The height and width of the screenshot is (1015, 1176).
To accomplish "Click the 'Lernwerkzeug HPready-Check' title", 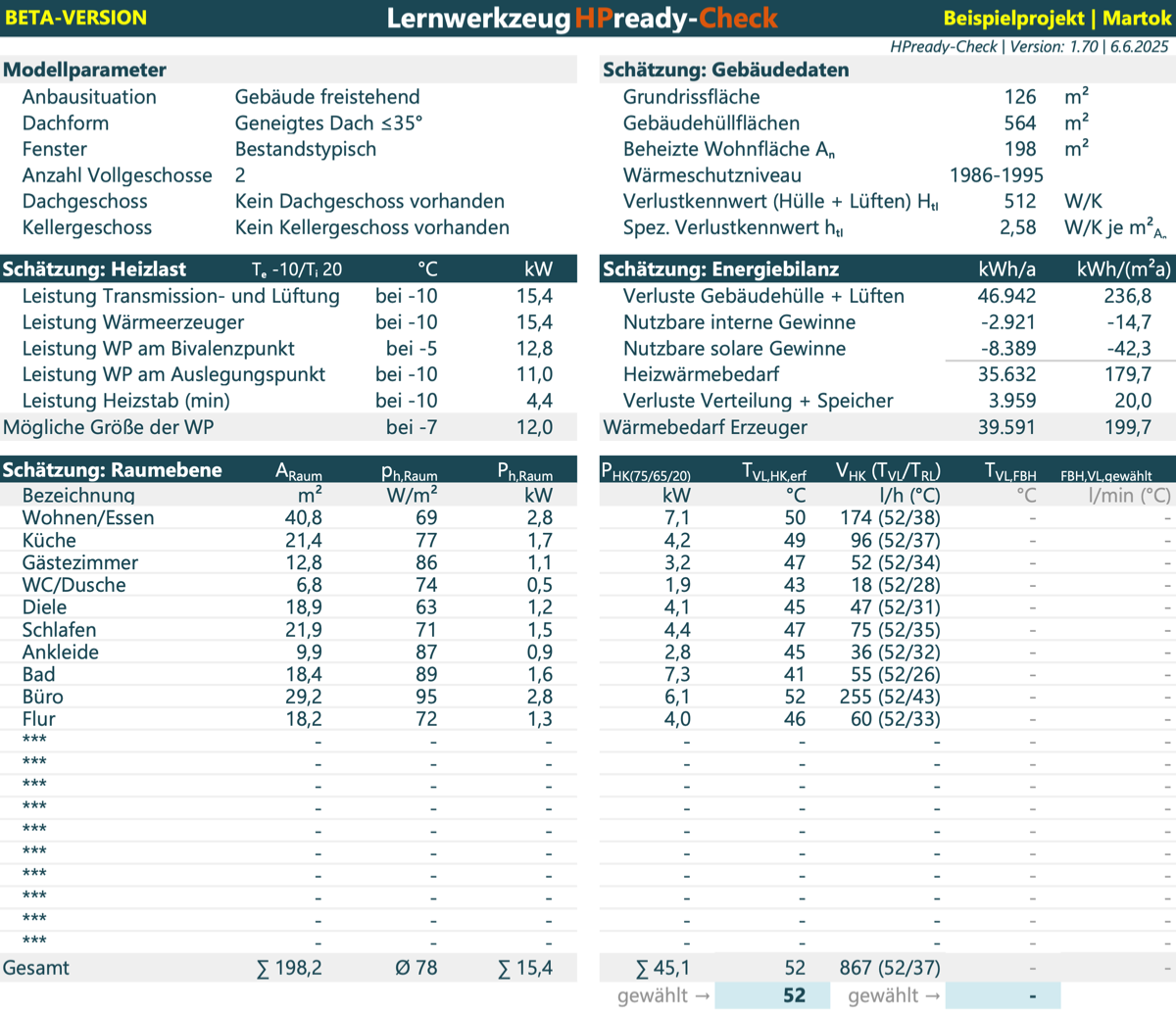I will [582, 19].
